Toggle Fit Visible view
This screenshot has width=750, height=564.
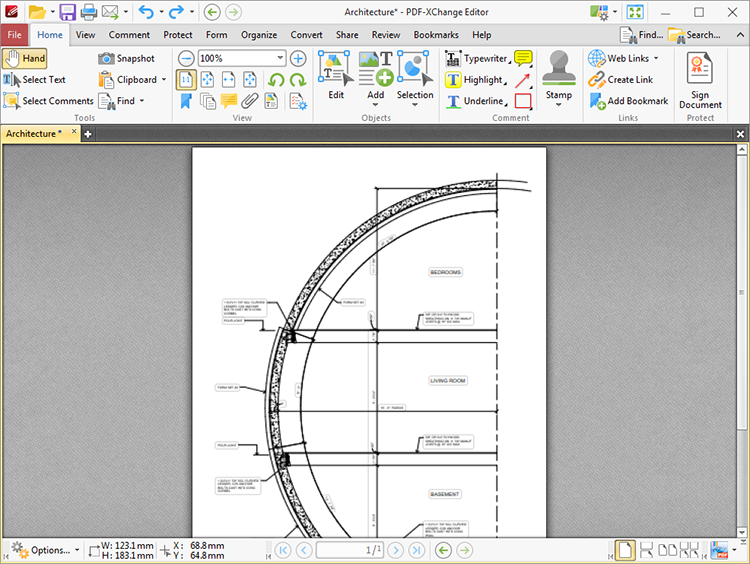point(250,79)
